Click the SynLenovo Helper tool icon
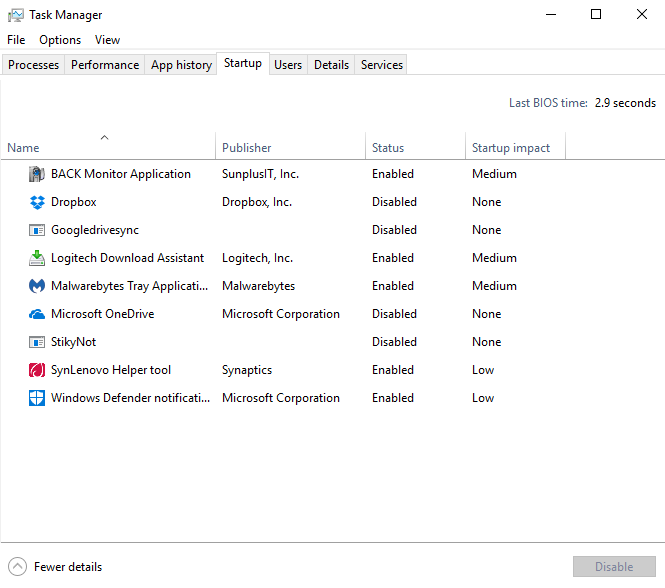This screenshot has width=665, height=588. (37, 370)
